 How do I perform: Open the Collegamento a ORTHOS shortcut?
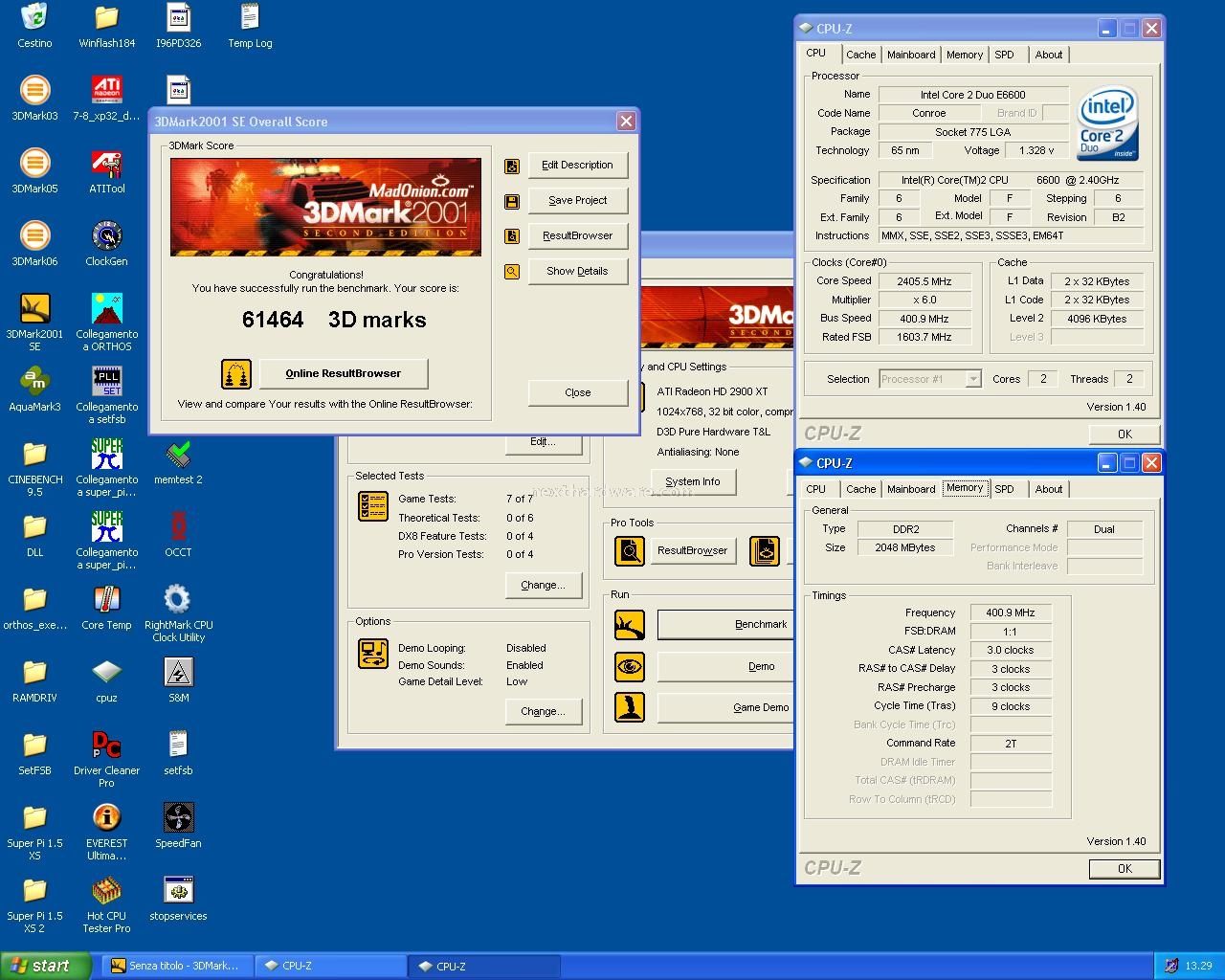(106, 308)
